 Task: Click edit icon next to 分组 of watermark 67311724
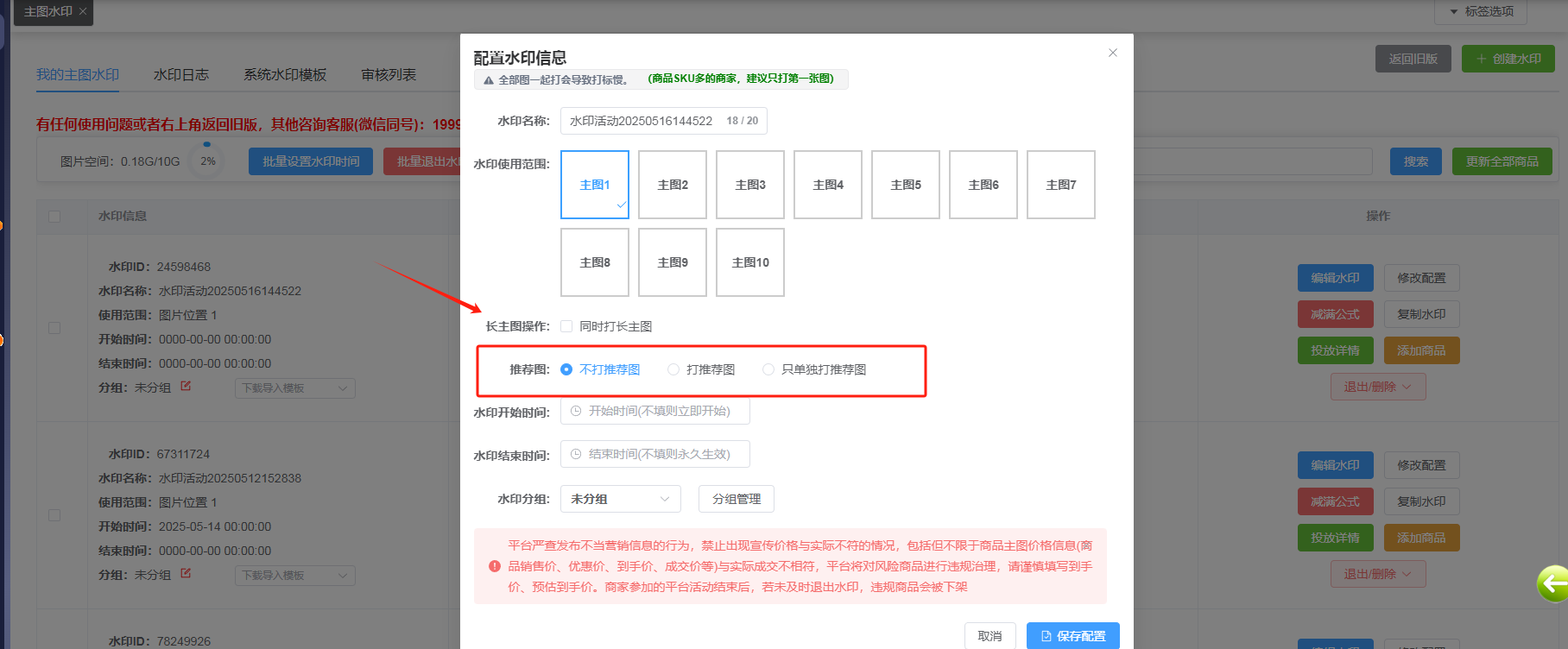coord(186,574)
